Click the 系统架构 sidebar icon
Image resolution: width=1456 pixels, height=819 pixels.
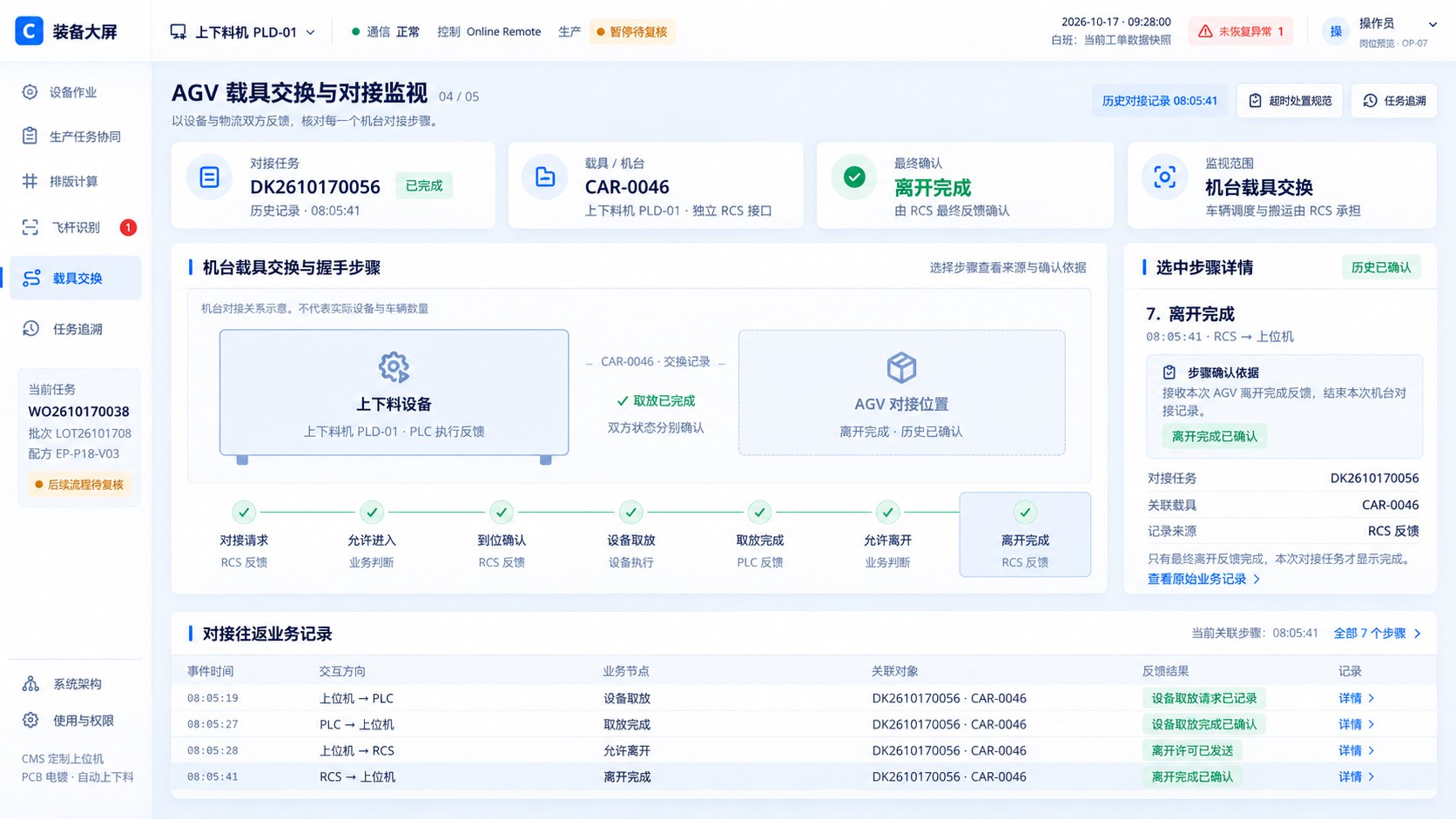(x=30, y=683)
